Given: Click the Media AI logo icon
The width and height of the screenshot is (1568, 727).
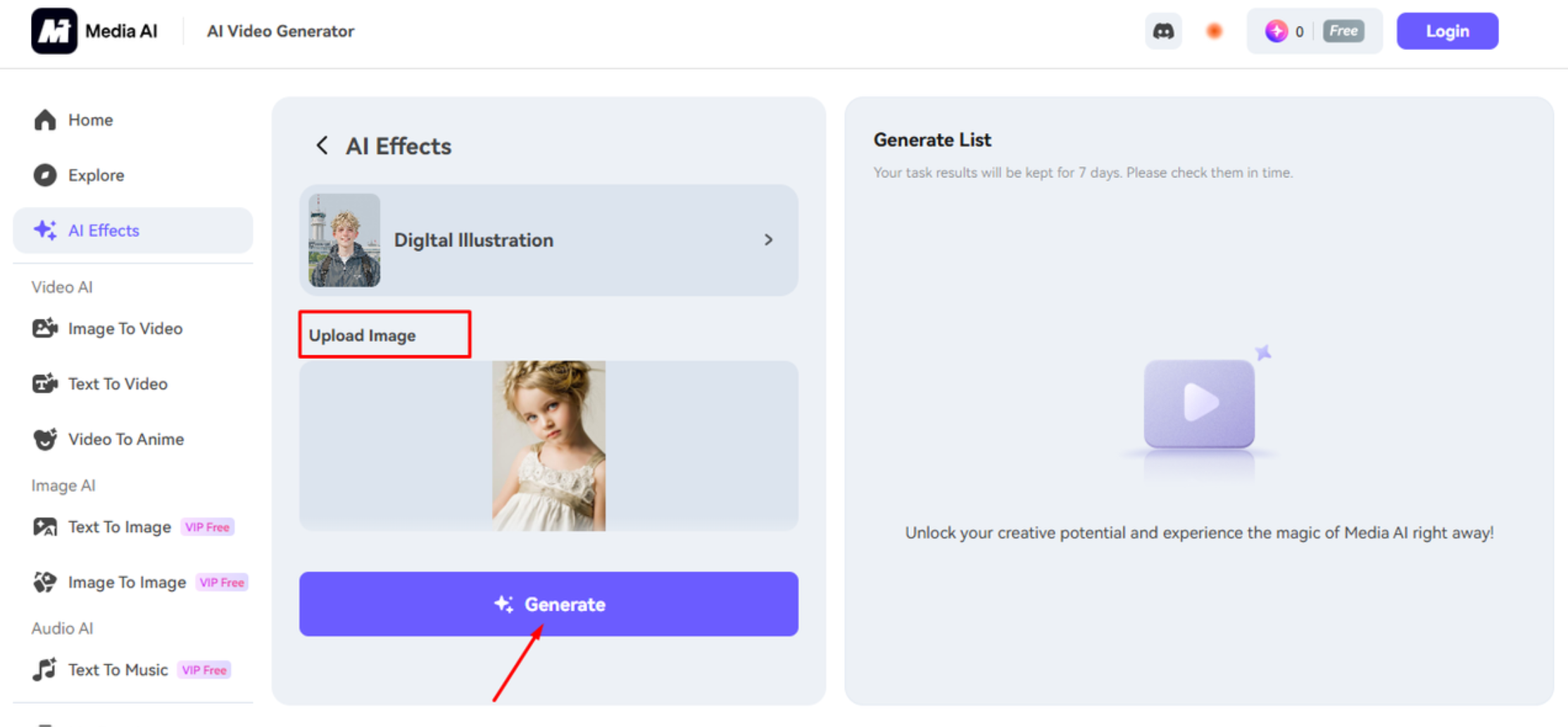Looking at the screenshot, I should point(54,31).
